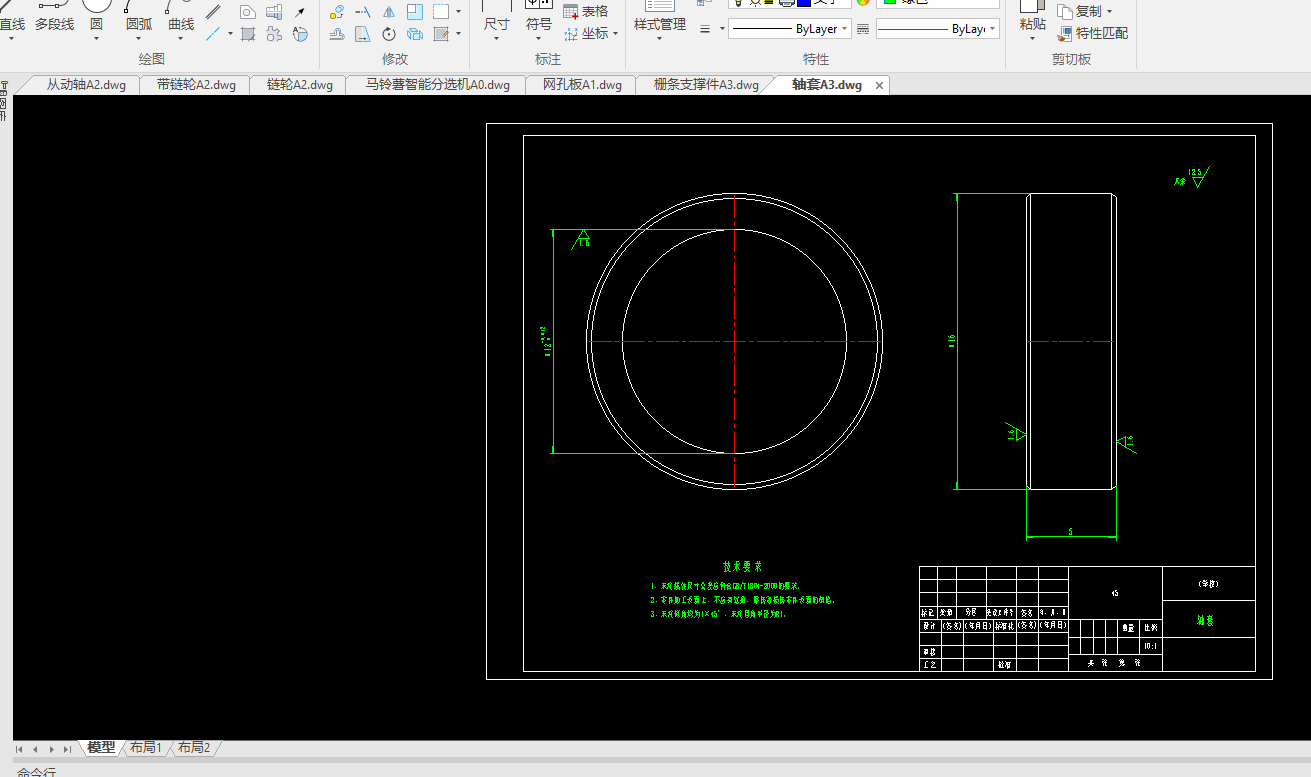
Task: Open the linetype ByLayer dropdown
Action: [790, 29]
